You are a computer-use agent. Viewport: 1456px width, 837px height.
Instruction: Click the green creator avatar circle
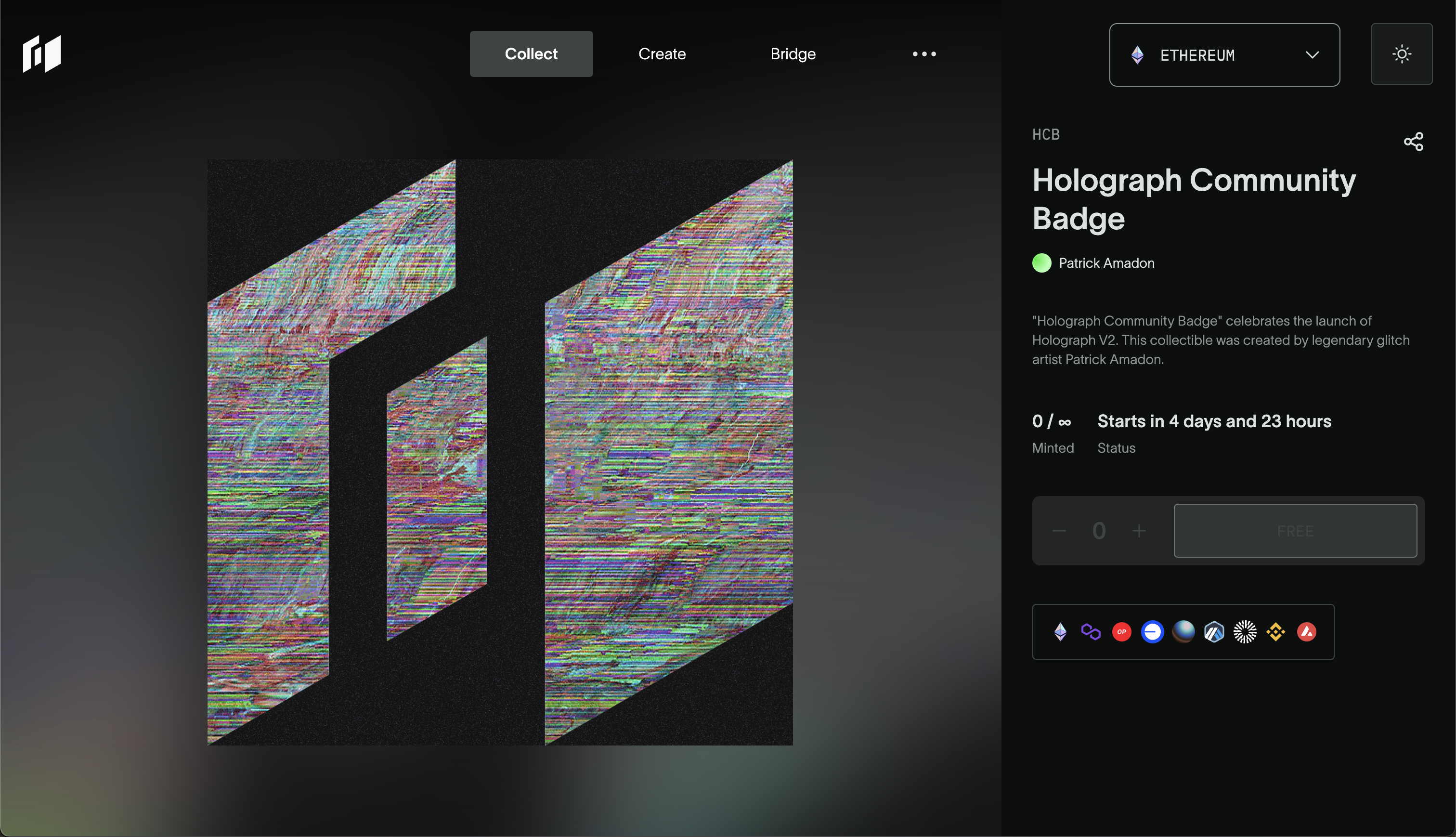click(x=1042, y=263)
